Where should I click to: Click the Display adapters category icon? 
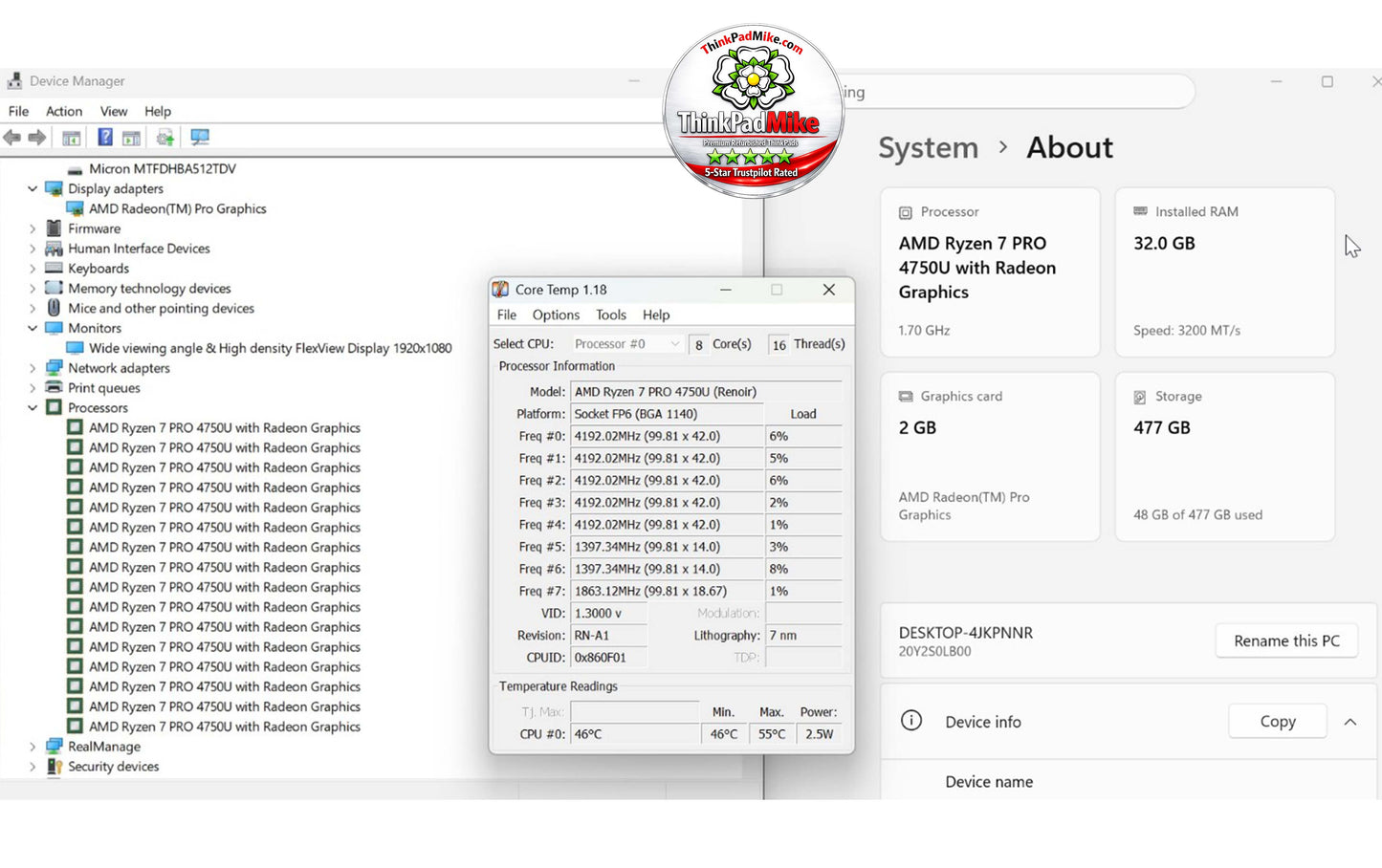click(54, 188)
